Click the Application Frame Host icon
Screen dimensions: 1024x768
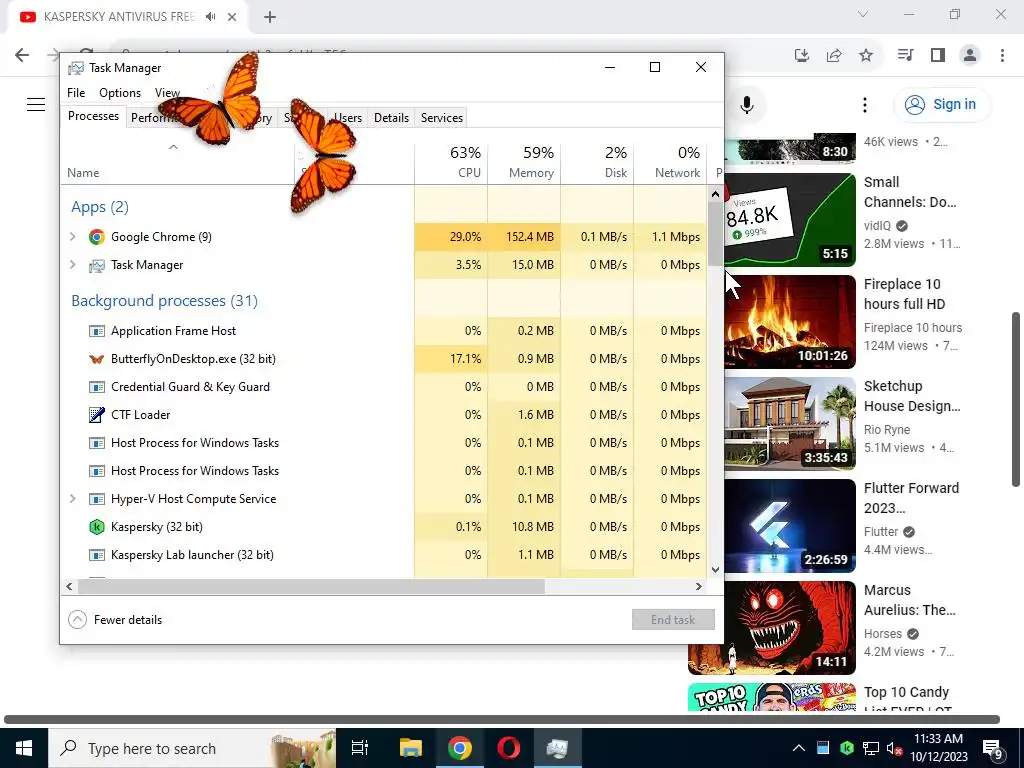[x=97, y=331]
